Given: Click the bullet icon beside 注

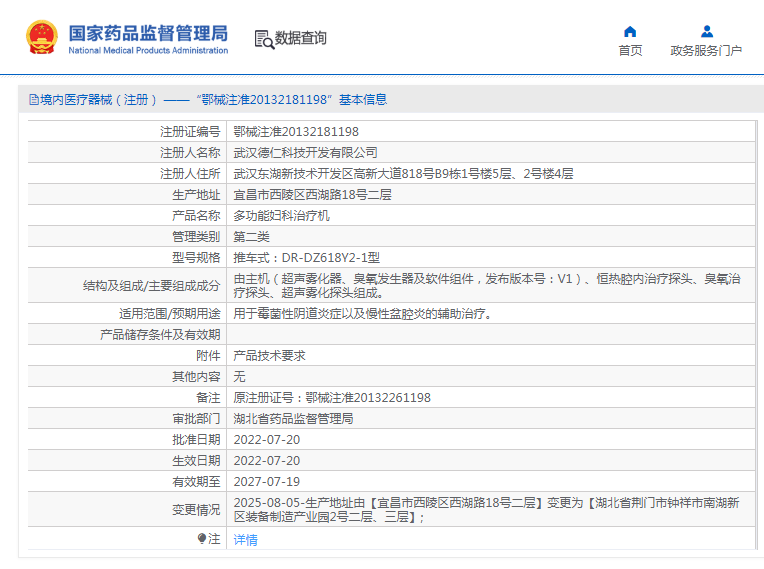Looking at the screenshot, I should point(202,539).
